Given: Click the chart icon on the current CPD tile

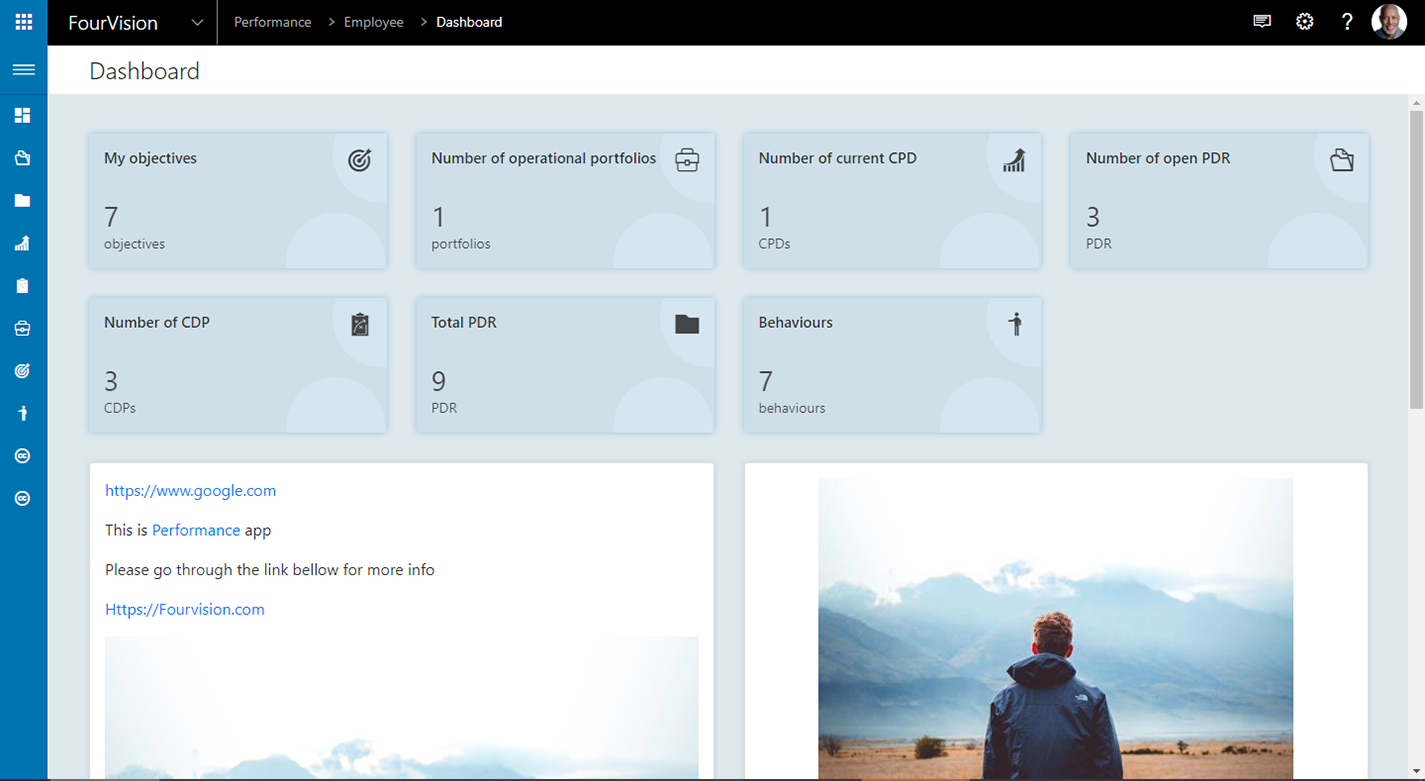Looking at the screenshot, I should 1014,160.
